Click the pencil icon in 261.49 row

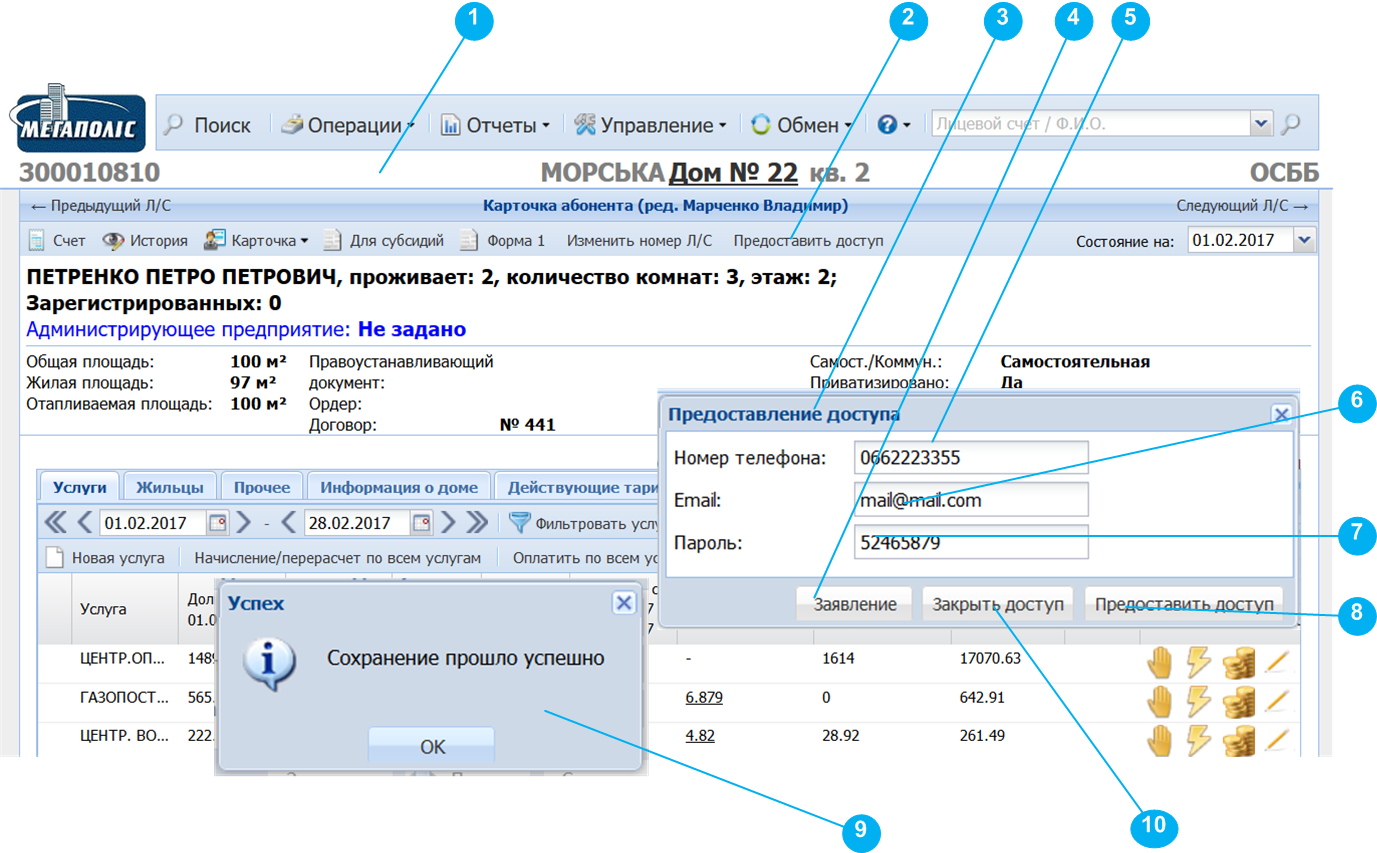click(x=1279, y=739)
